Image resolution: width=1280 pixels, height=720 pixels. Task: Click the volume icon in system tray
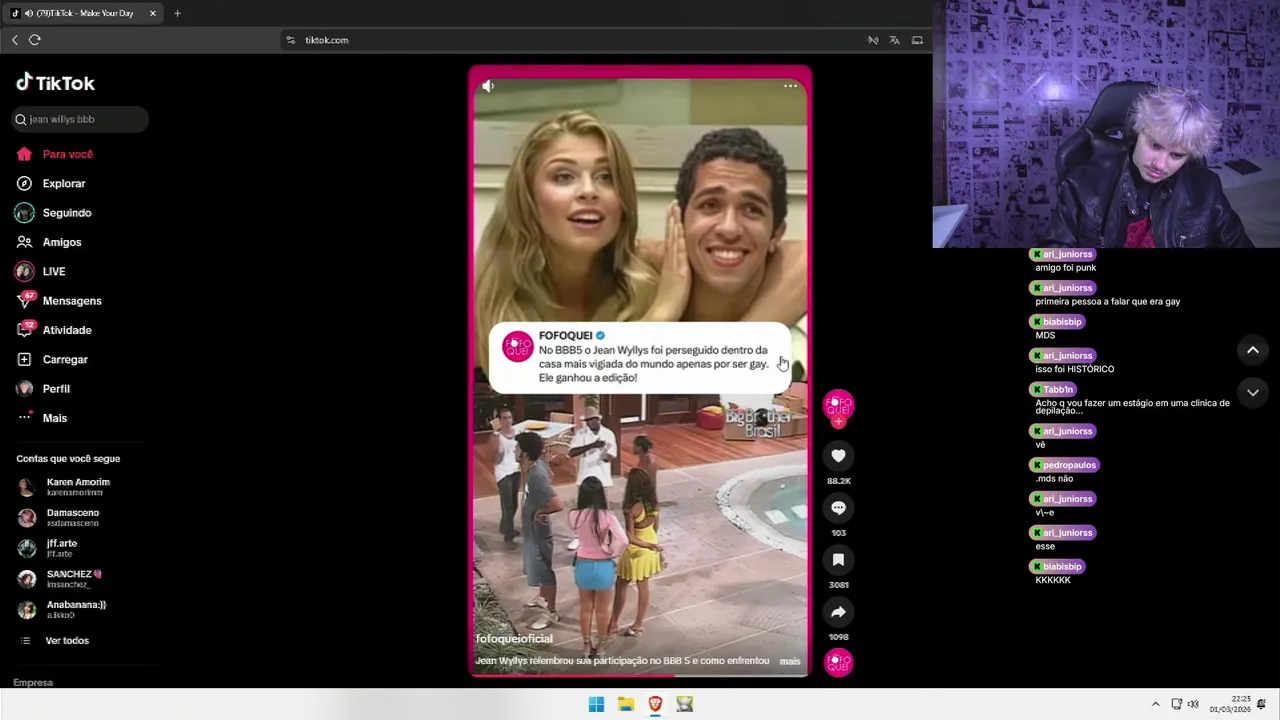(1193, 704)
